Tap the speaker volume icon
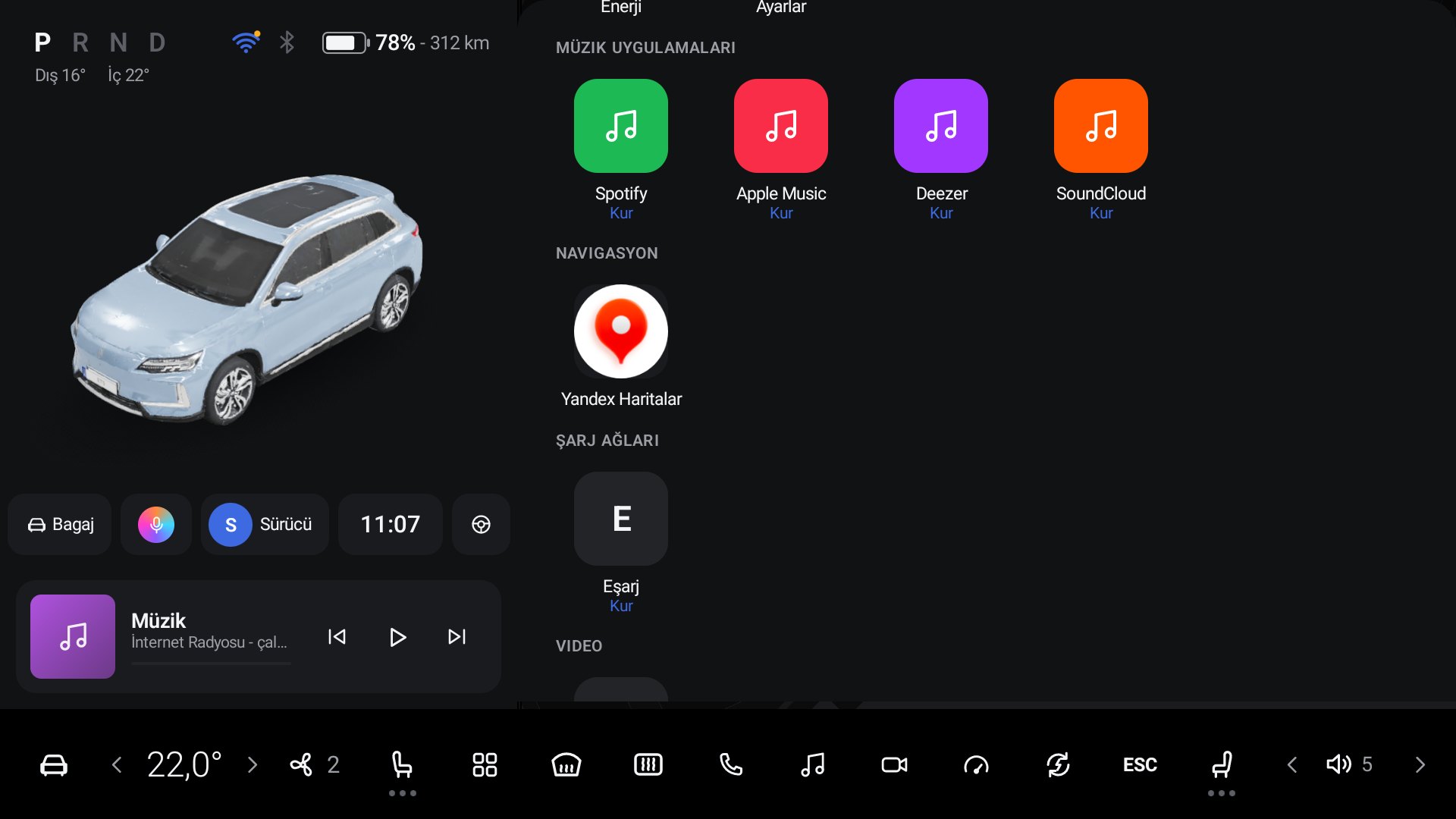Image resolution: width=1456 pixels, height=819 pixels. coord(1339,764)
